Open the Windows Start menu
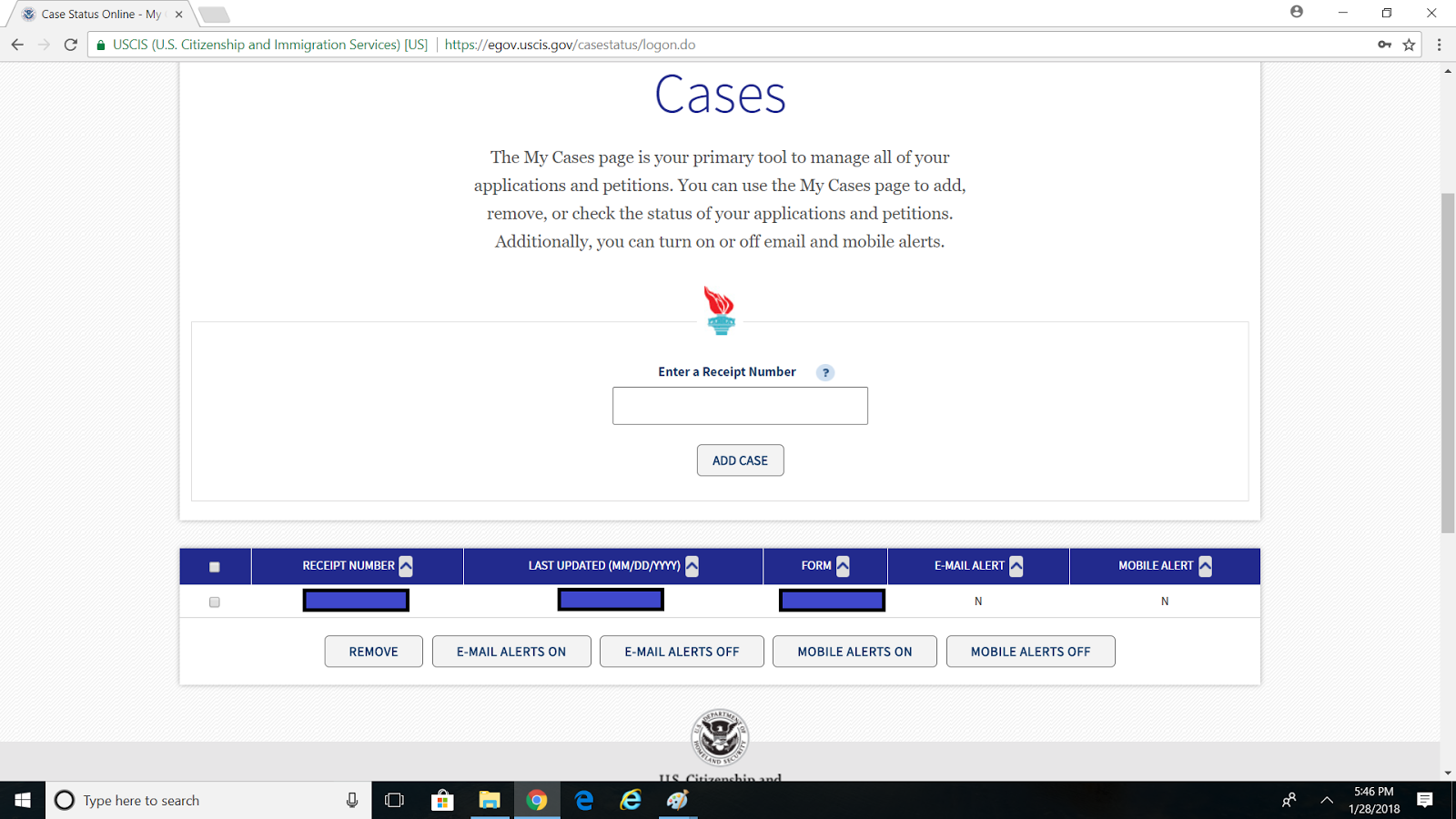Image resolution: width=1456 pixels, height=819 pixels. 23,800
